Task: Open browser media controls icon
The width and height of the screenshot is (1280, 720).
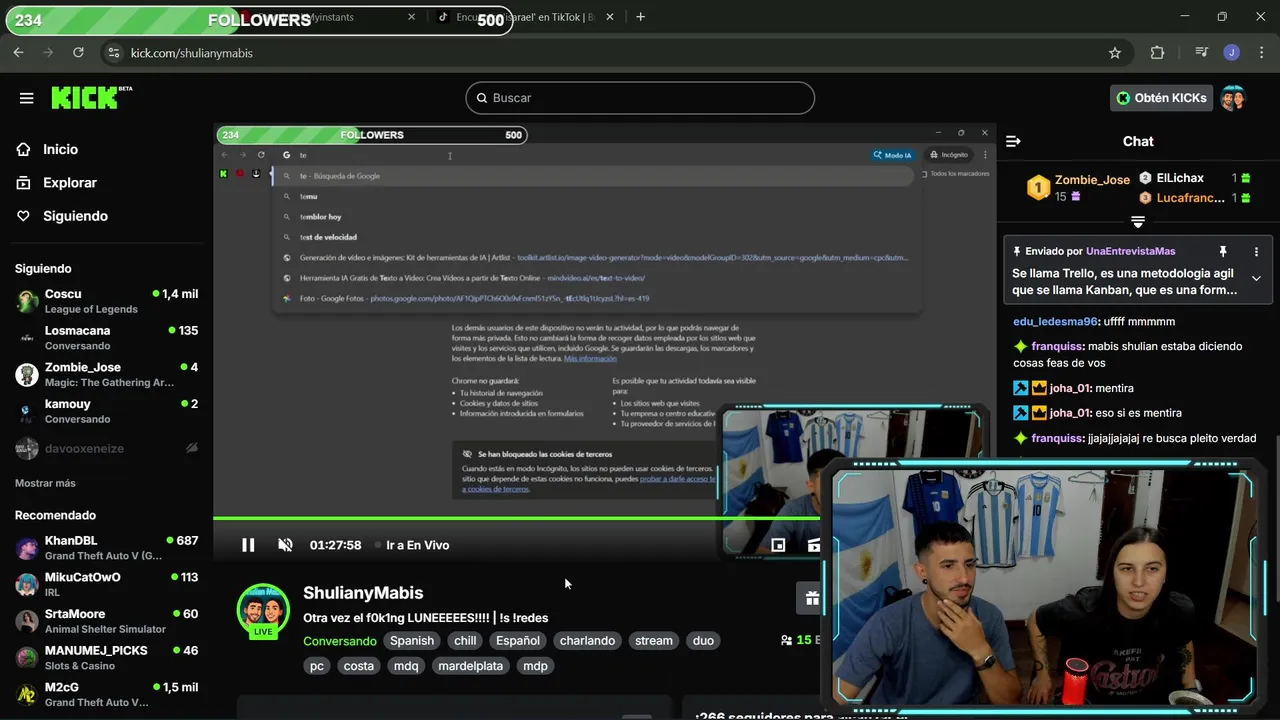Action: (x=1201, y=53)
